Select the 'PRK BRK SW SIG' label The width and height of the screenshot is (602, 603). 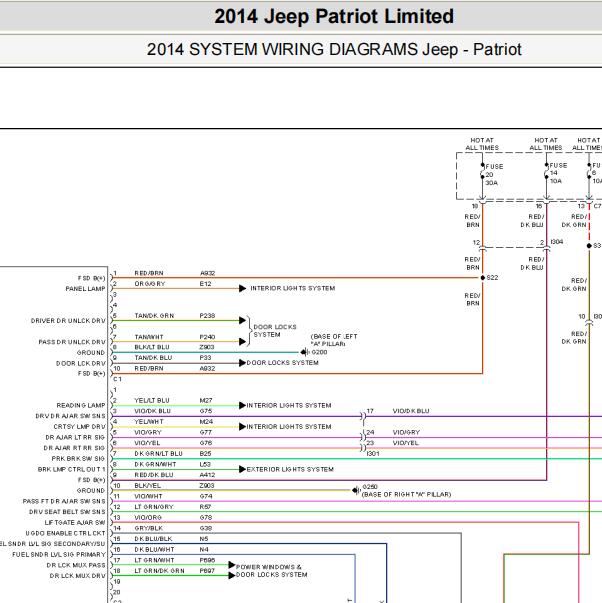[x=78, y=459]
